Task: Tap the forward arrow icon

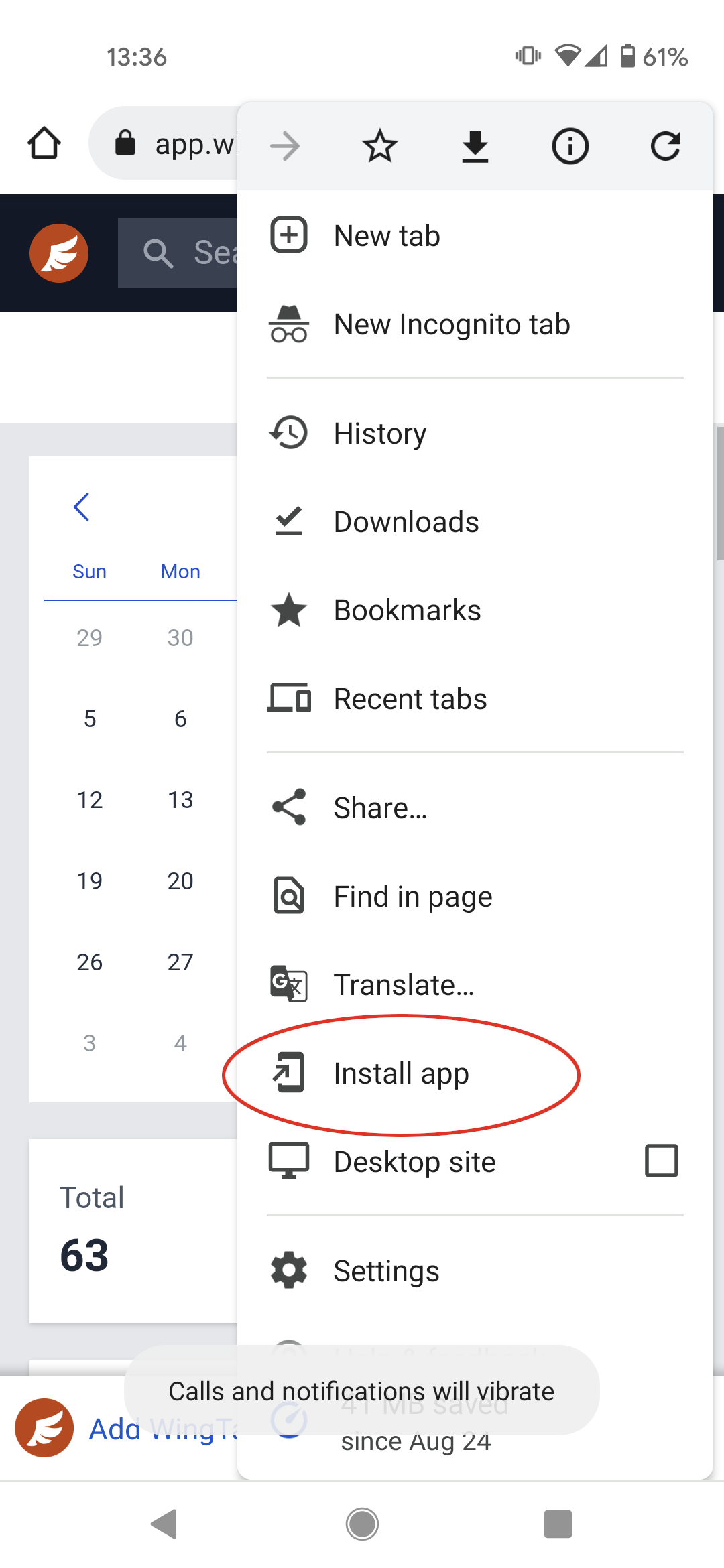Action: pos(285,146)
